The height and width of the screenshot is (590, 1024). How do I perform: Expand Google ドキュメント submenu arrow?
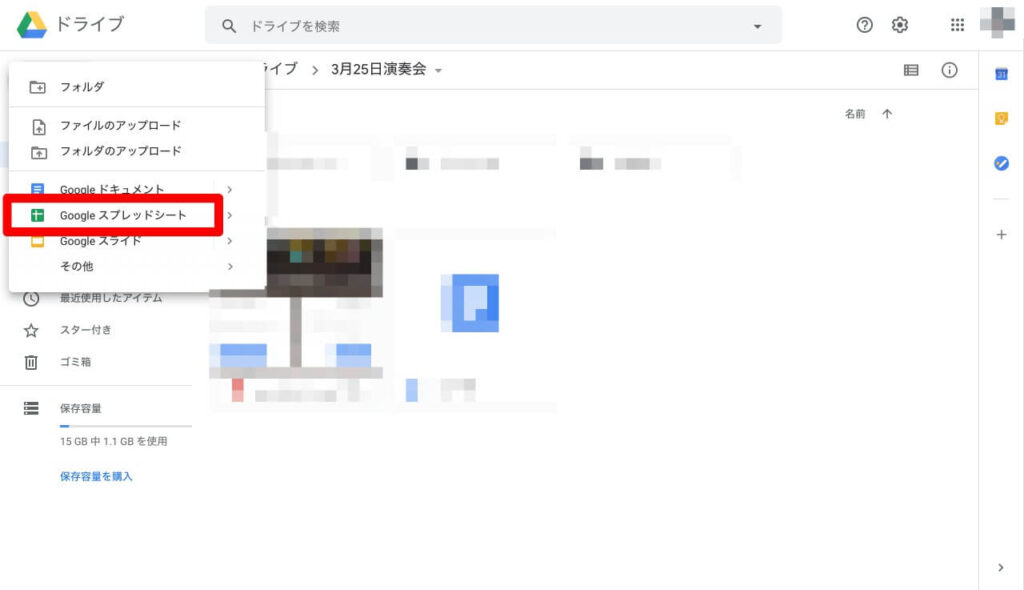click(x=229, y=189)
